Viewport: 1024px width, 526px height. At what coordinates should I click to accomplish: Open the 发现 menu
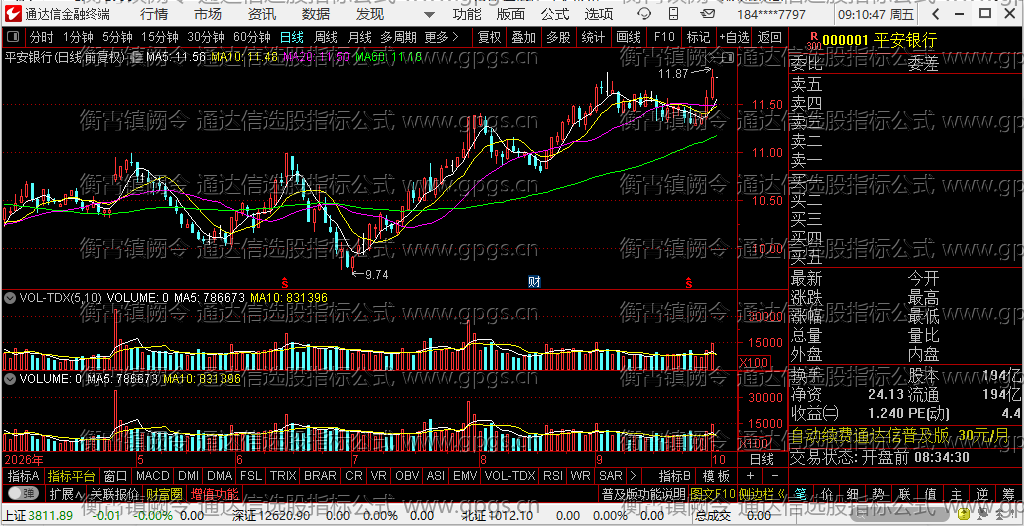pyautogui.click(x=370, y=14)
